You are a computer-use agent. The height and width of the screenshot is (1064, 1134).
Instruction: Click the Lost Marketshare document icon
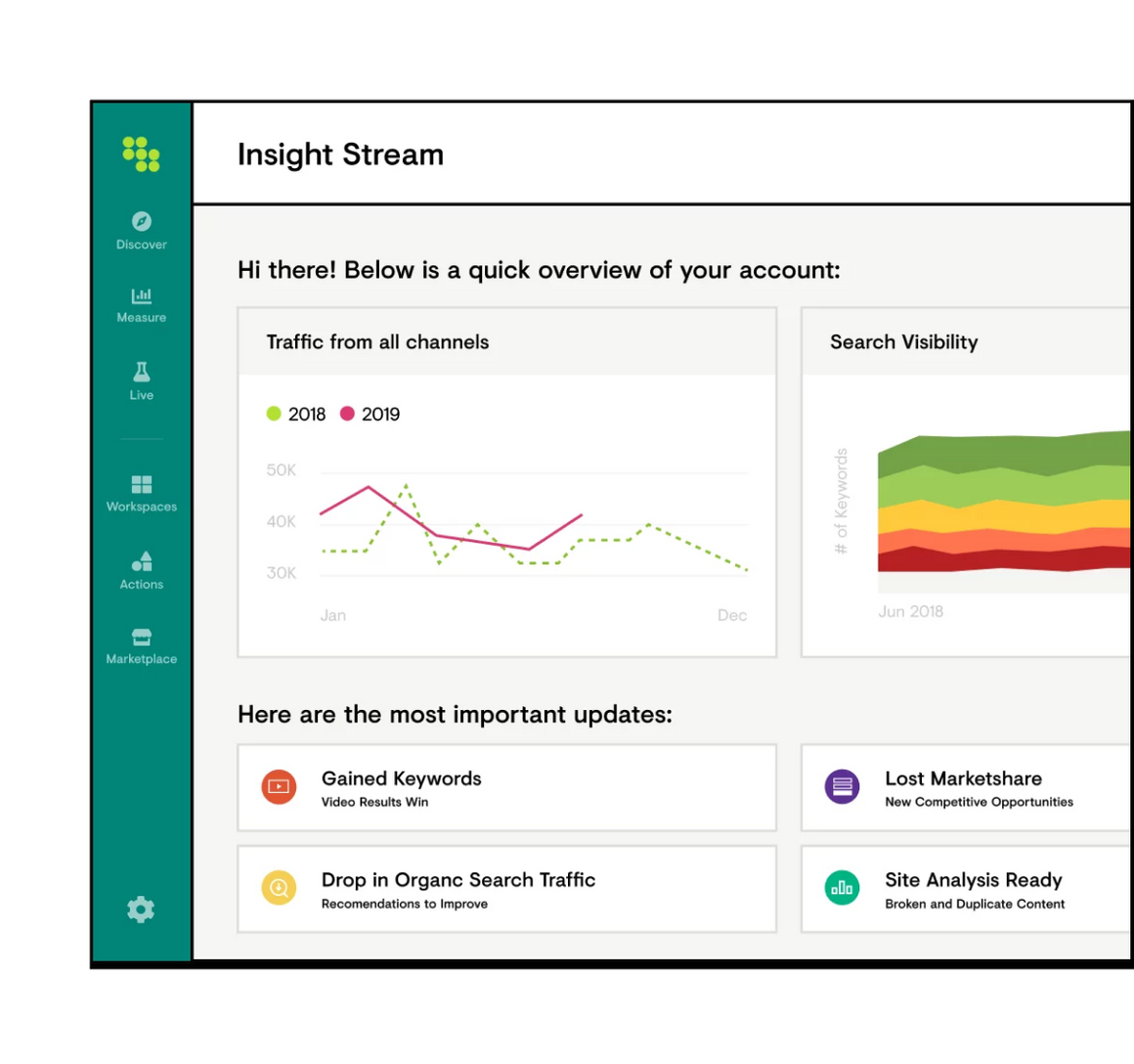click(x=842, y=786)
